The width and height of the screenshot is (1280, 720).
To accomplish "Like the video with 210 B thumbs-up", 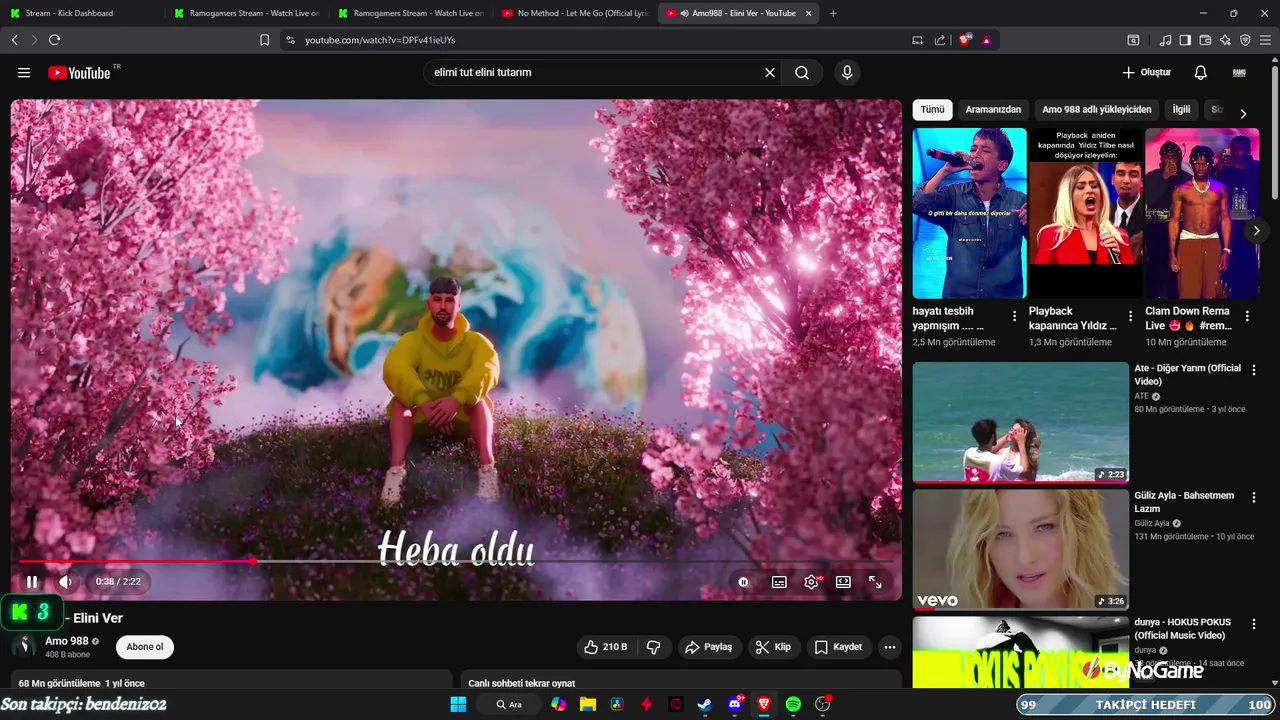I will [606, 647].
